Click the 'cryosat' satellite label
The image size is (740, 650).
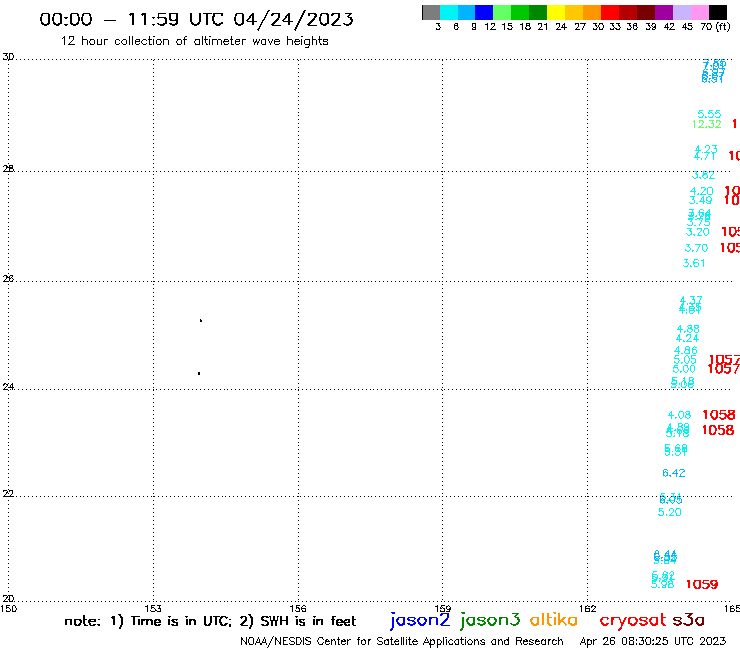click(x=633, y=620)
